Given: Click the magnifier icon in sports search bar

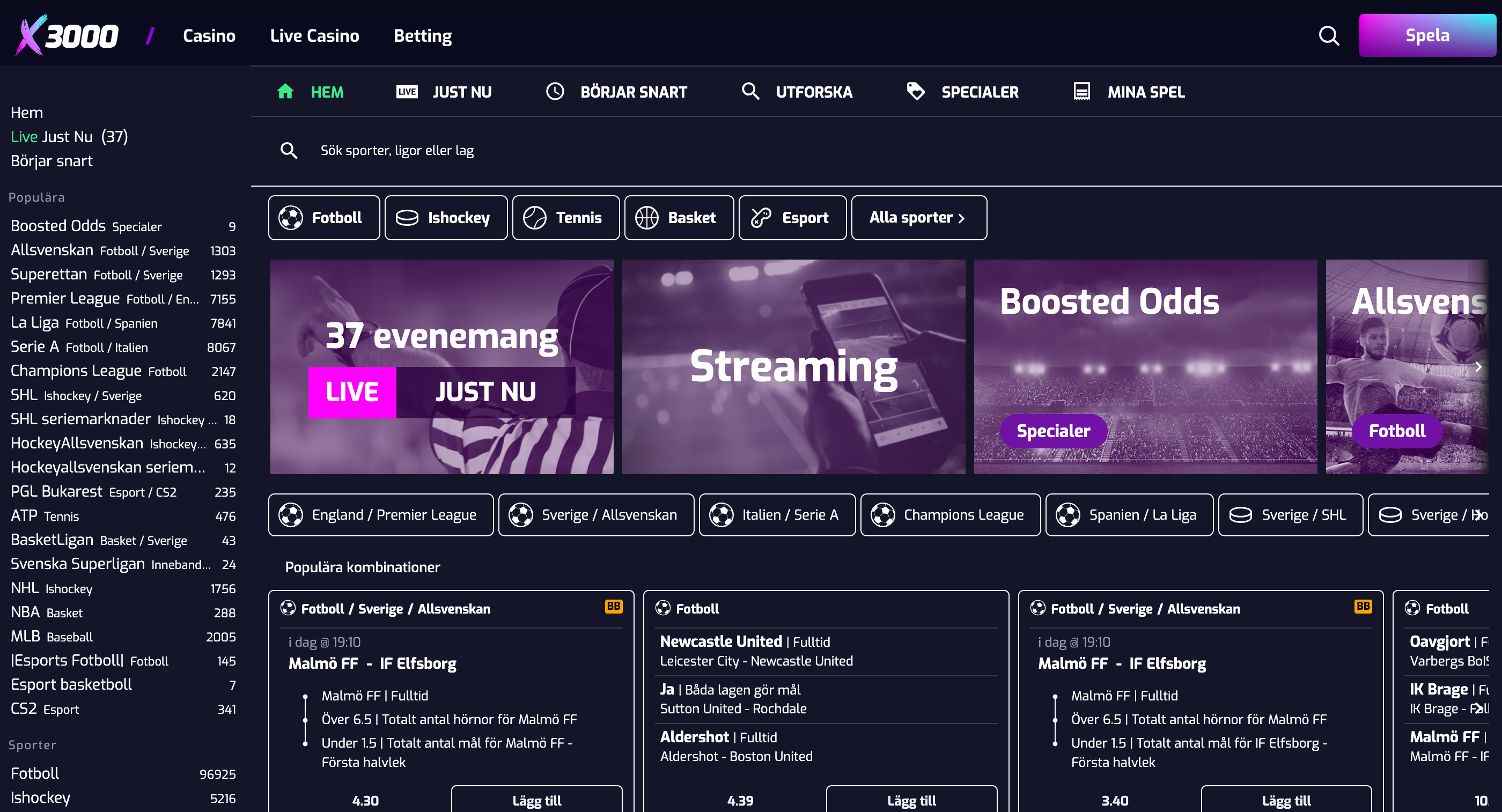Looking at the screenshot, I should pos(289,150).
